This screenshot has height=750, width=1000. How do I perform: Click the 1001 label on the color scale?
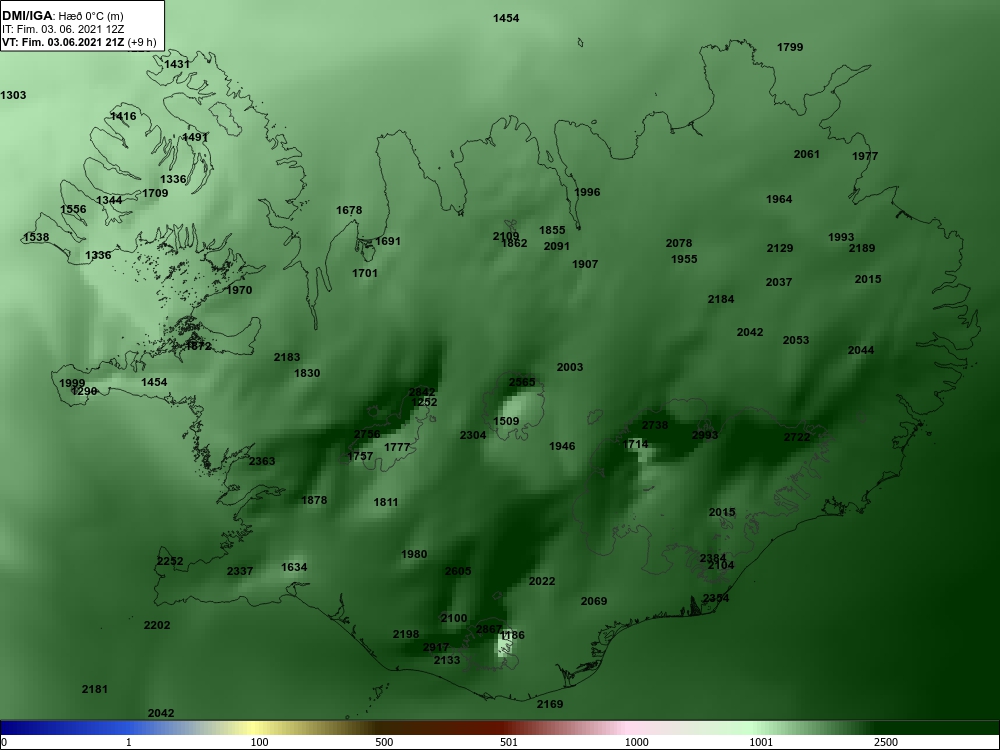[x=761, y=742]
